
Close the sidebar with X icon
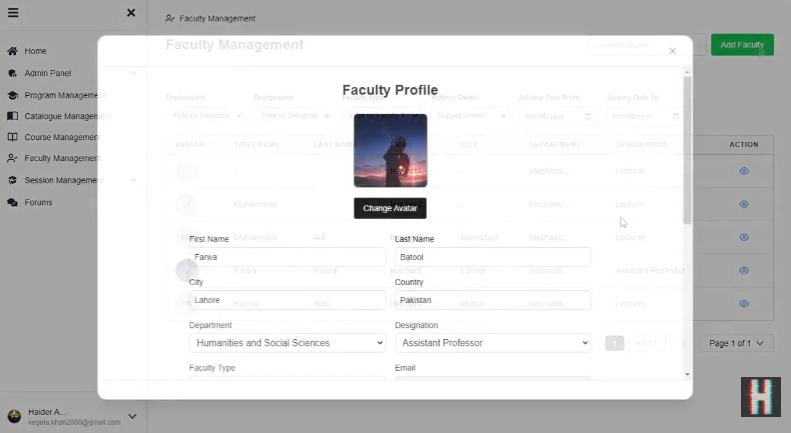pos(131,13)
